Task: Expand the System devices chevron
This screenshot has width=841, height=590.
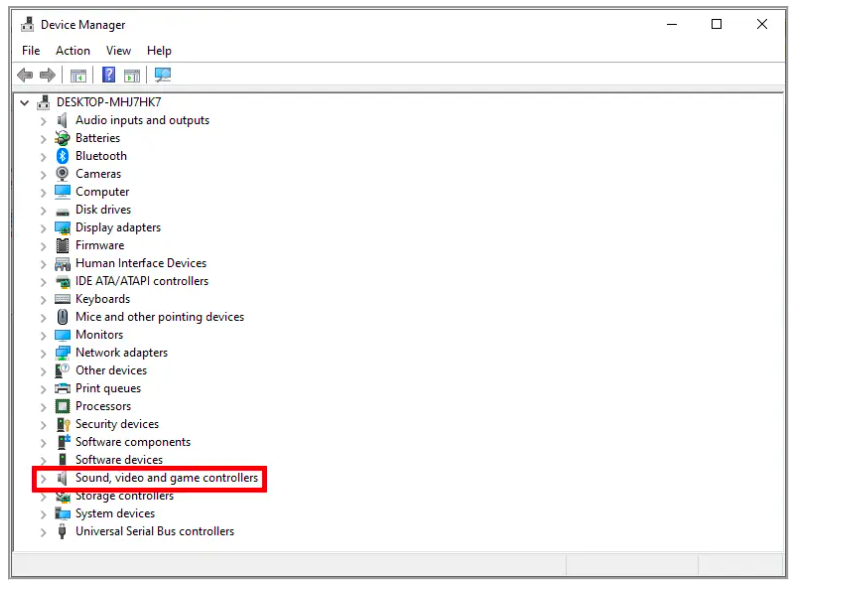Action: point(43,514)
